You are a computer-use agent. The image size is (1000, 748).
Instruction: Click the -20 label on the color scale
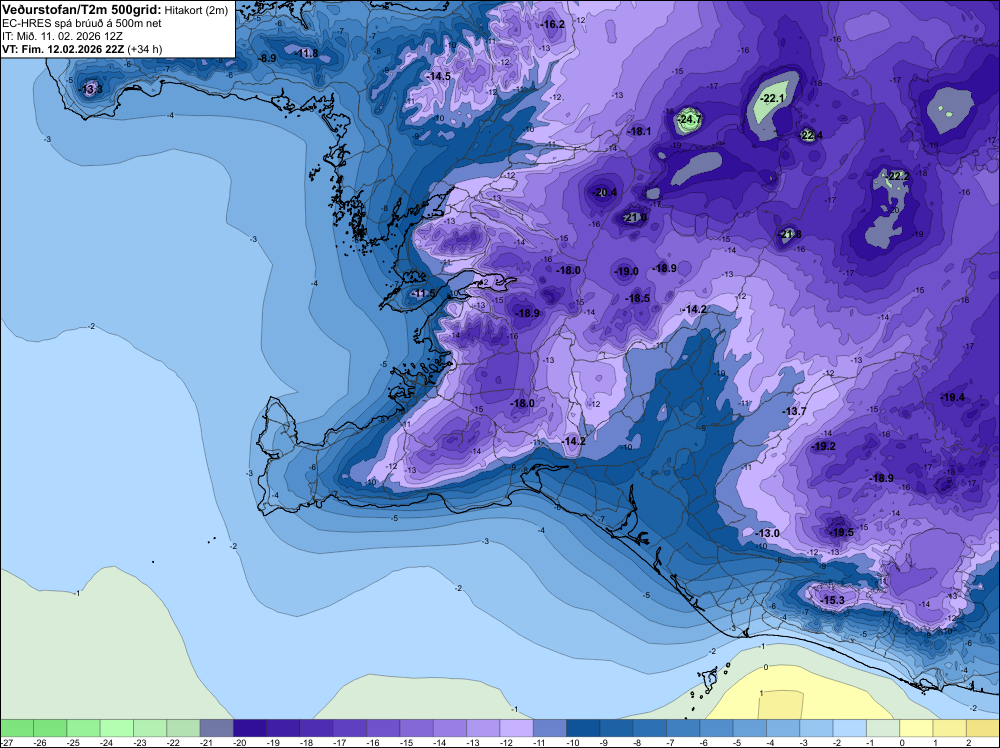coord(240,742)
